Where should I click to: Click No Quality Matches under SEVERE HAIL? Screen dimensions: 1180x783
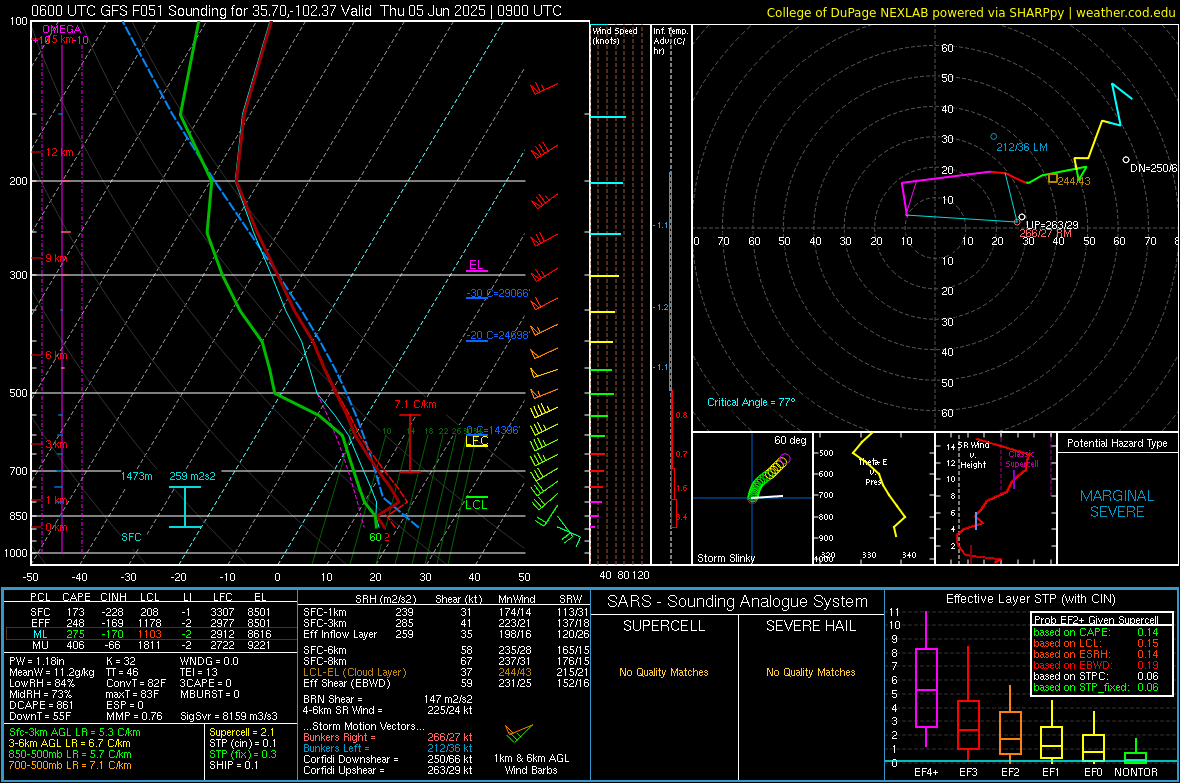pyautogui.click(x=810, y=672)
